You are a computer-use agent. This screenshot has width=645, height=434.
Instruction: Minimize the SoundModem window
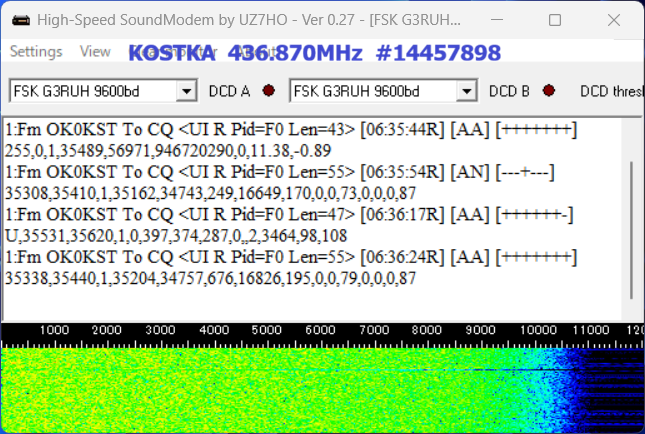pos(497,20)
